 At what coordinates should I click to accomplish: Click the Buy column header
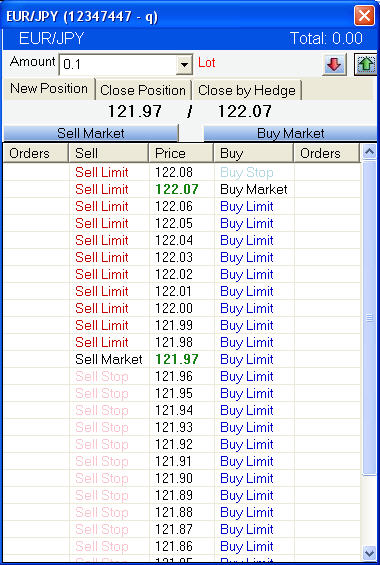254,153
